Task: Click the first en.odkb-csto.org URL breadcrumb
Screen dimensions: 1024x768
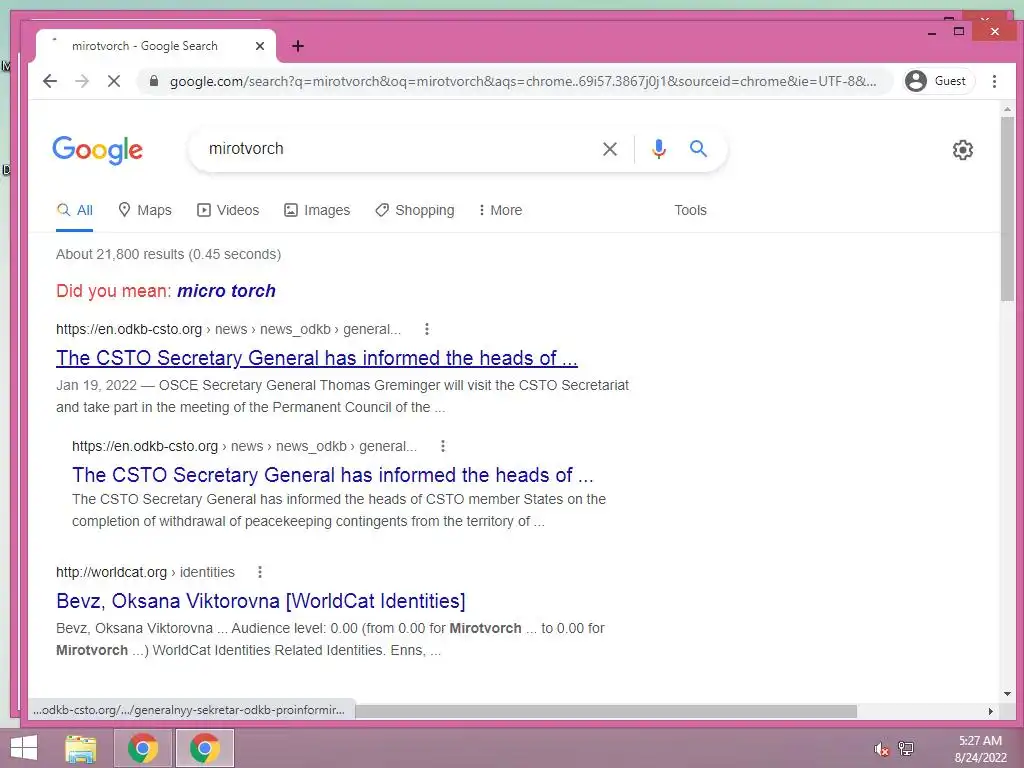Action: [x=229, y=329]
